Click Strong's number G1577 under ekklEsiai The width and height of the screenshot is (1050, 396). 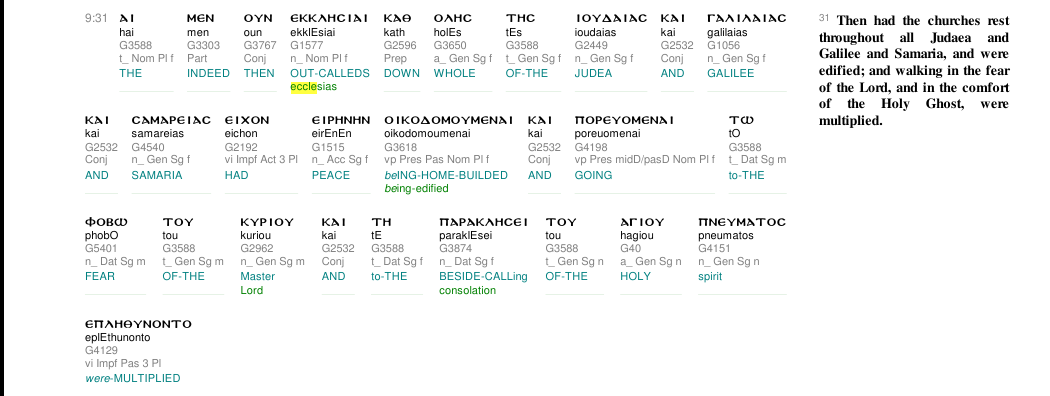[304, 46]
